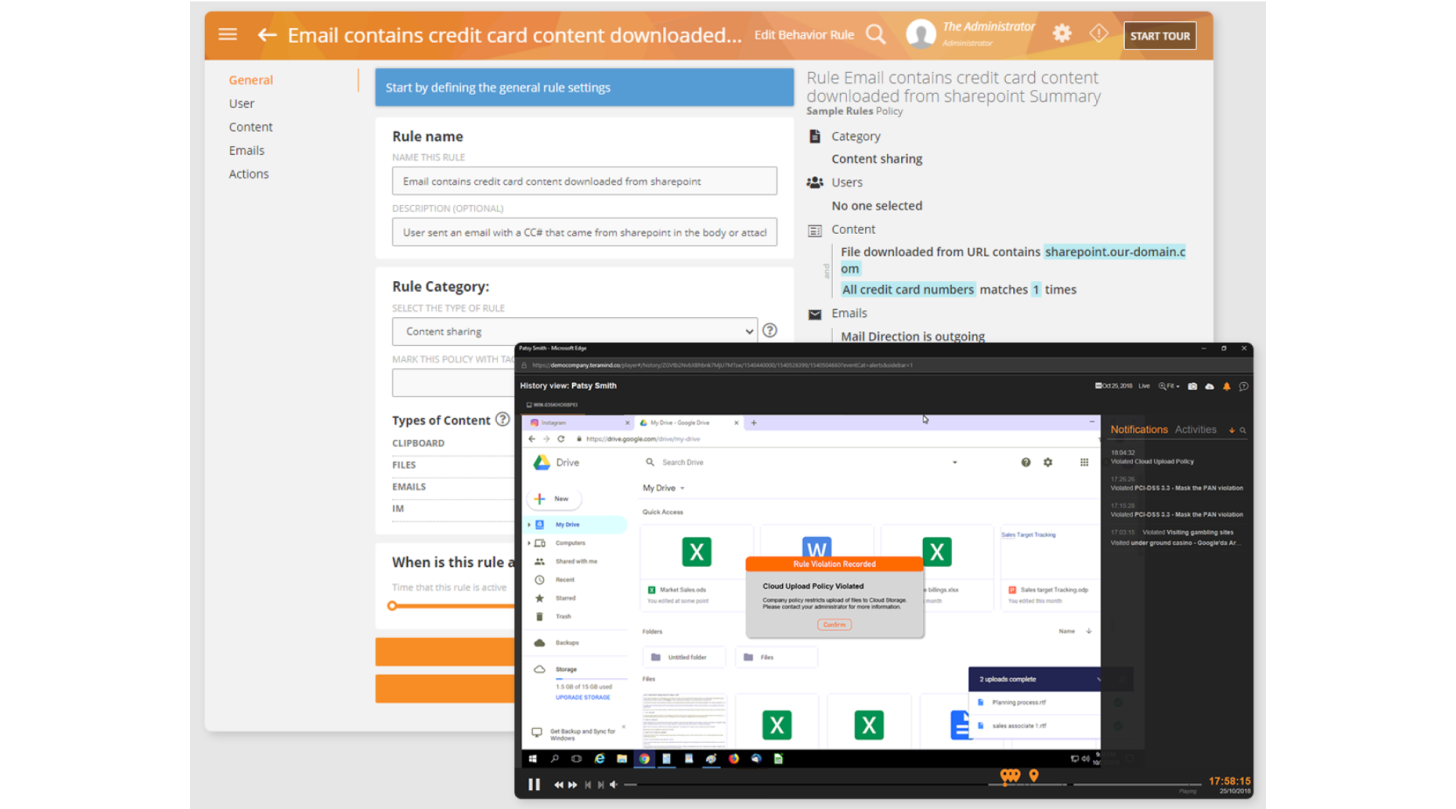Select the Notifications tab
Image resolution: width=1456 pixels, height=809 pixels.
coord(1140,429)
